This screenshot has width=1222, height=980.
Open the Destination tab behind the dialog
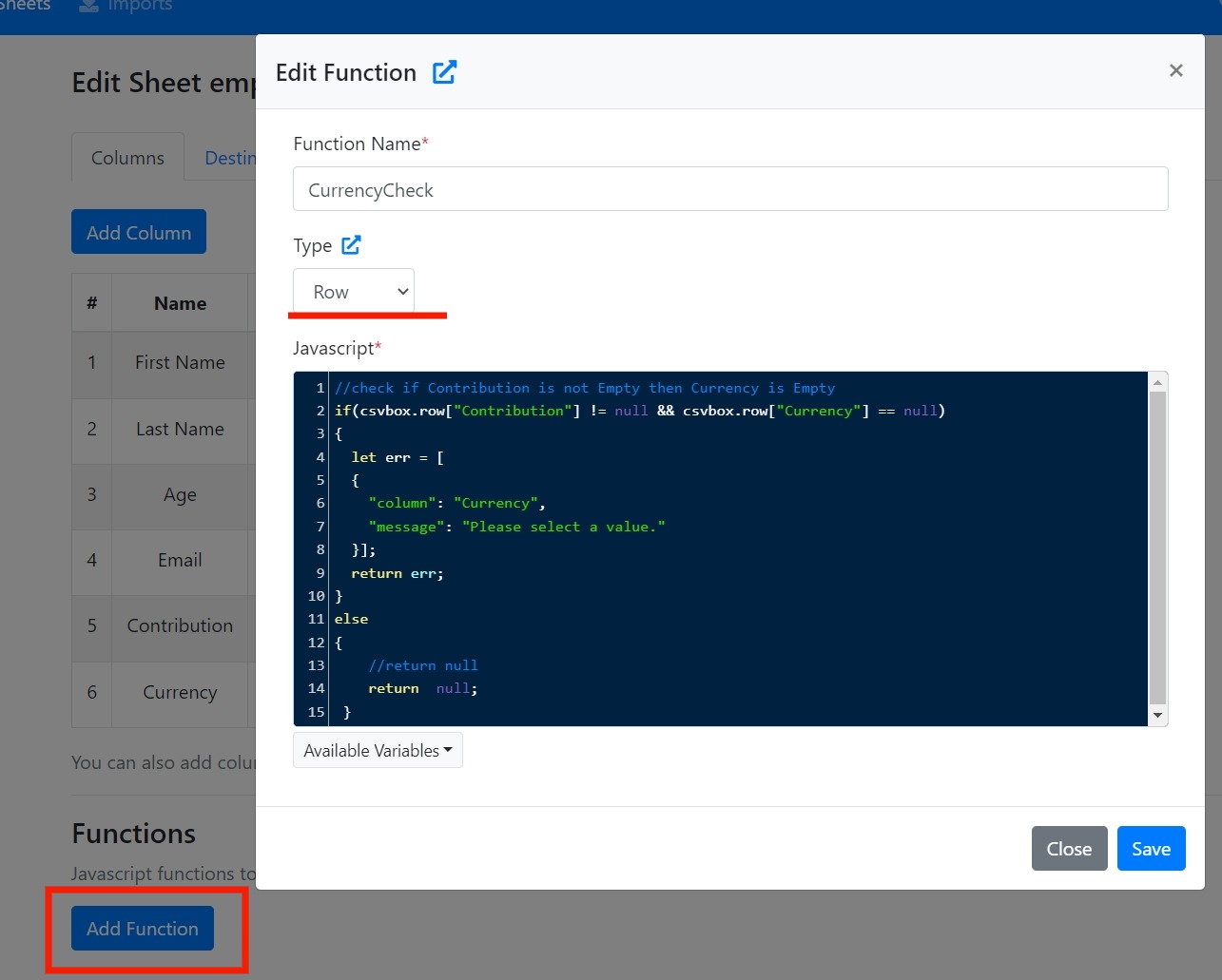tap(230, 158)
